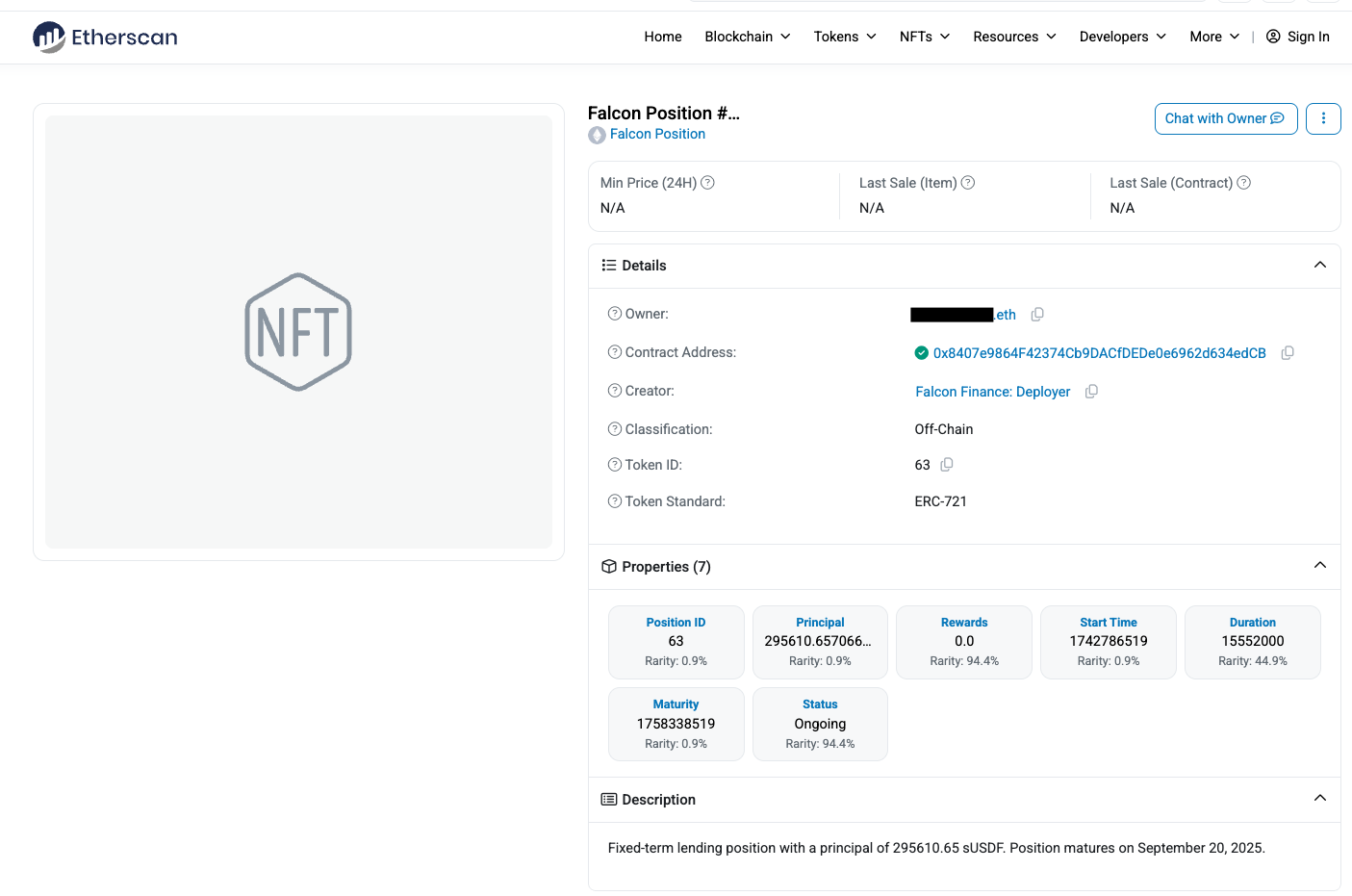Screen dimensions: 1352x896
Task: Open the three-dot options menu
Action: pos(1323,118)
